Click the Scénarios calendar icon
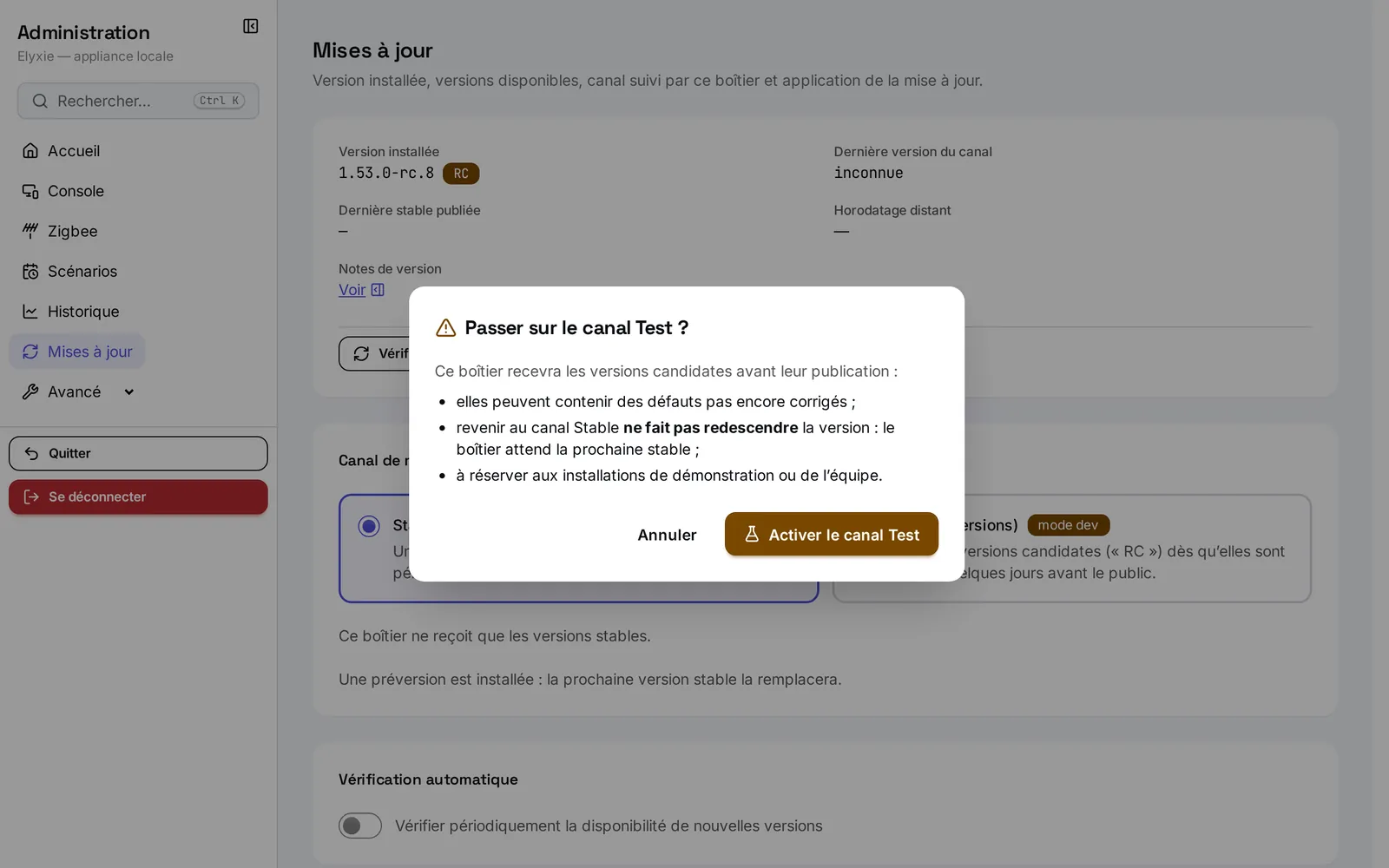This screenshot has height=868, width=1389. [x=30, y=272]
